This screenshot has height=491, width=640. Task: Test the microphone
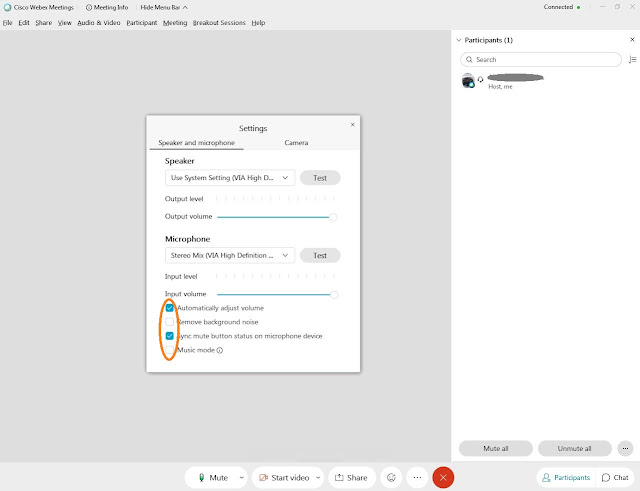pos(320,255)
